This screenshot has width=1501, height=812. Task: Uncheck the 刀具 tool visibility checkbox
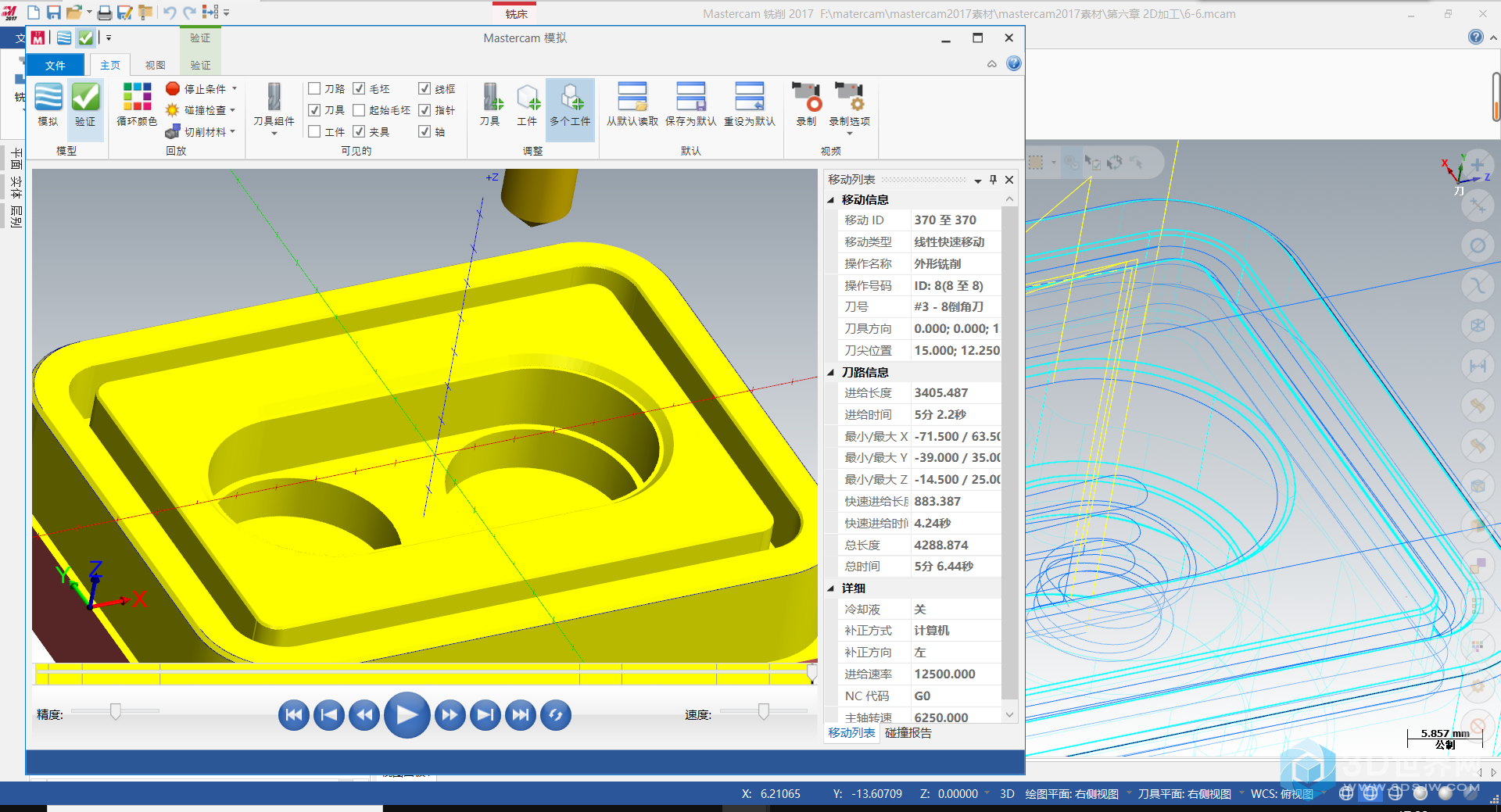coord(314,110)
